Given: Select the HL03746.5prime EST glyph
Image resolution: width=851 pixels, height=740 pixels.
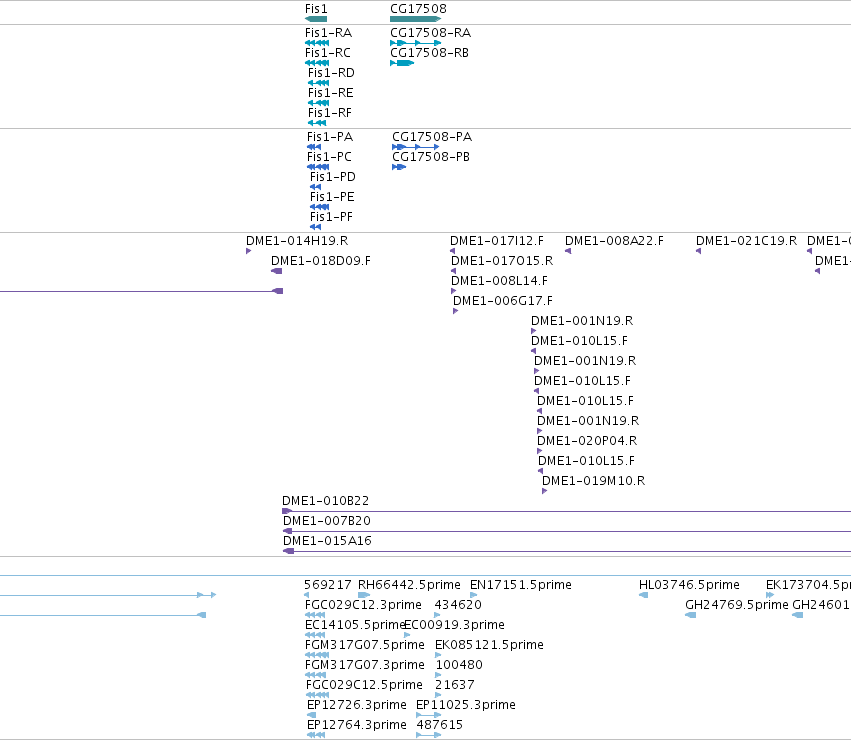Looking at the screenshot, I should tap(644, 596).
